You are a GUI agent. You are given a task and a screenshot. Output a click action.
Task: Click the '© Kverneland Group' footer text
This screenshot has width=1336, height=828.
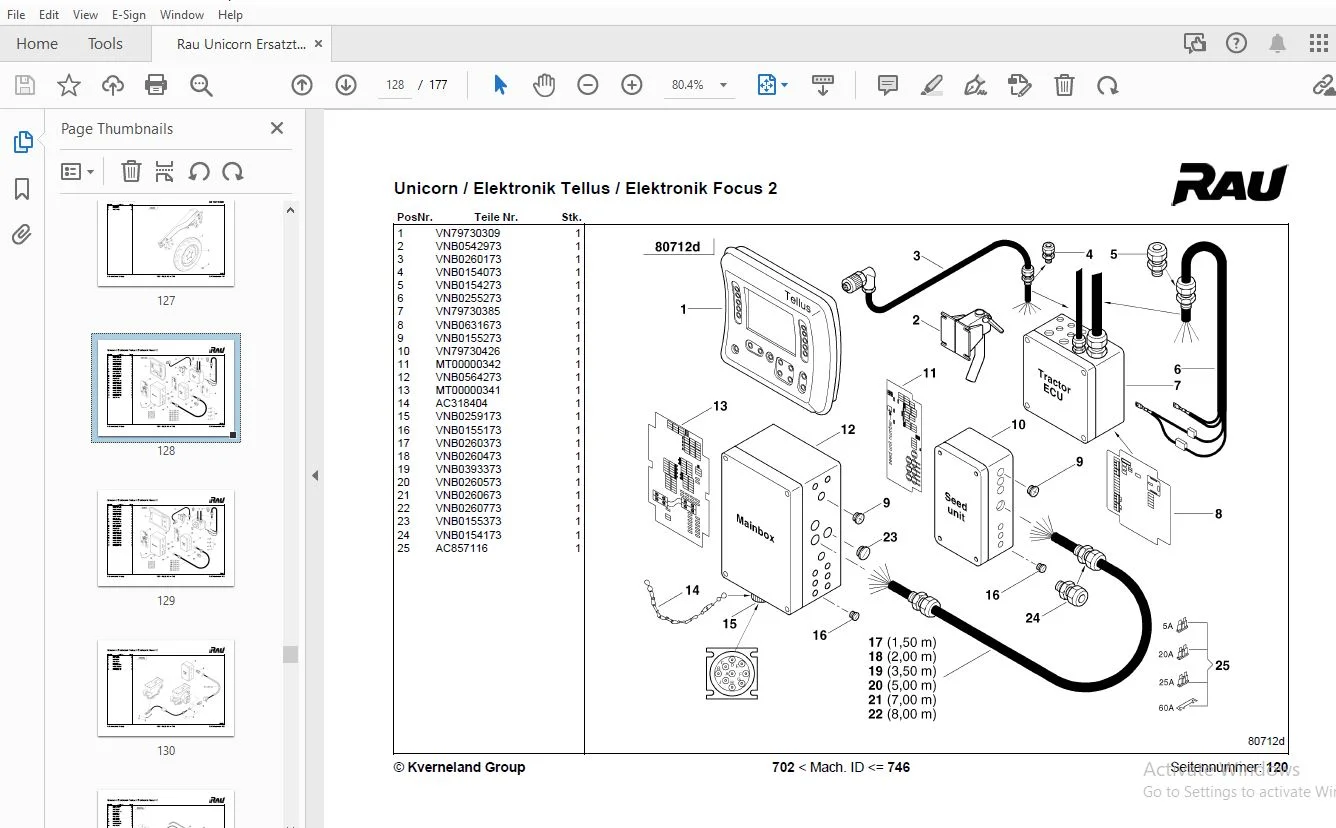pos(459,767)
